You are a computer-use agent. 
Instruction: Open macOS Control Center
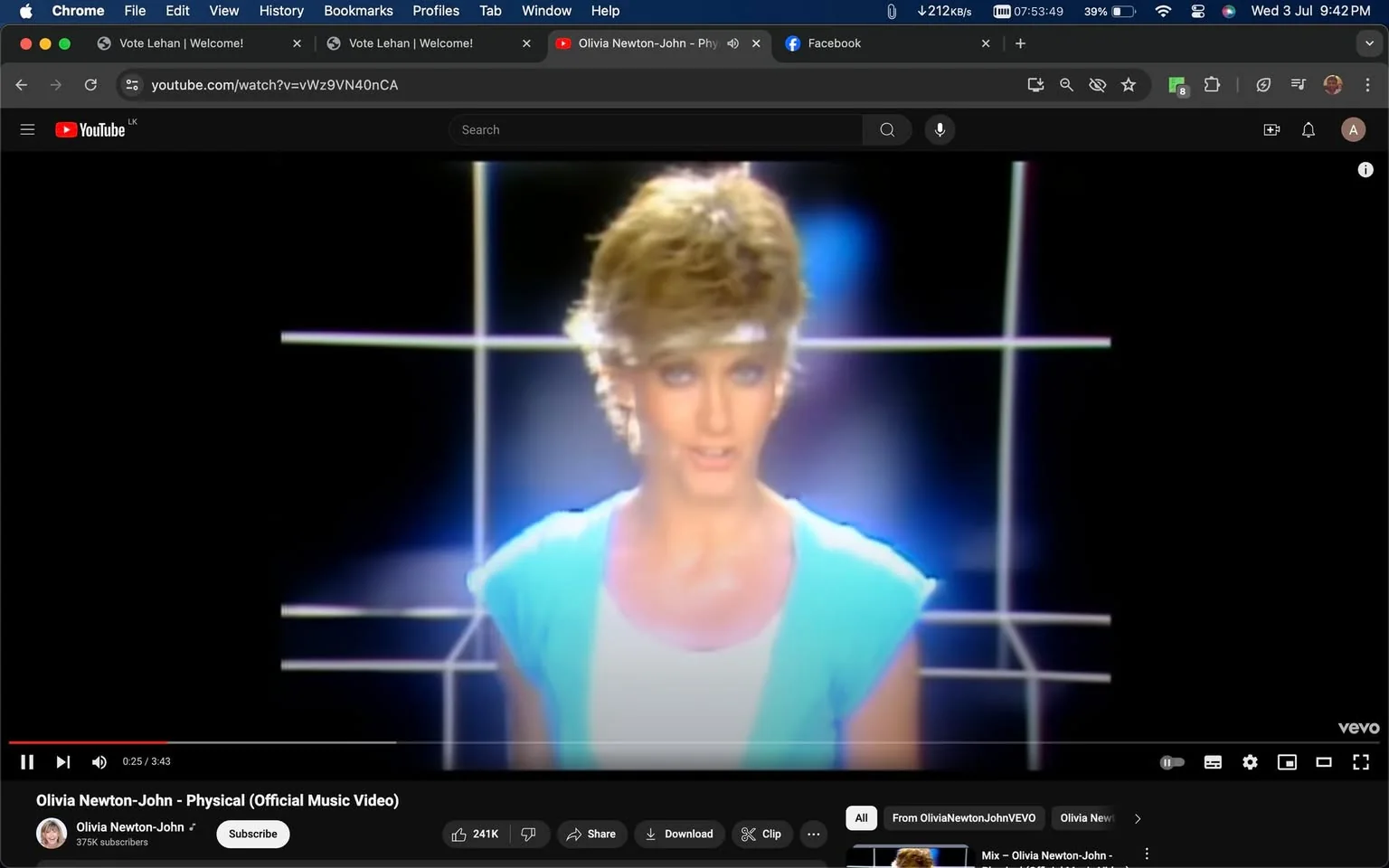pyautogui.click(x=1197, y=11)
